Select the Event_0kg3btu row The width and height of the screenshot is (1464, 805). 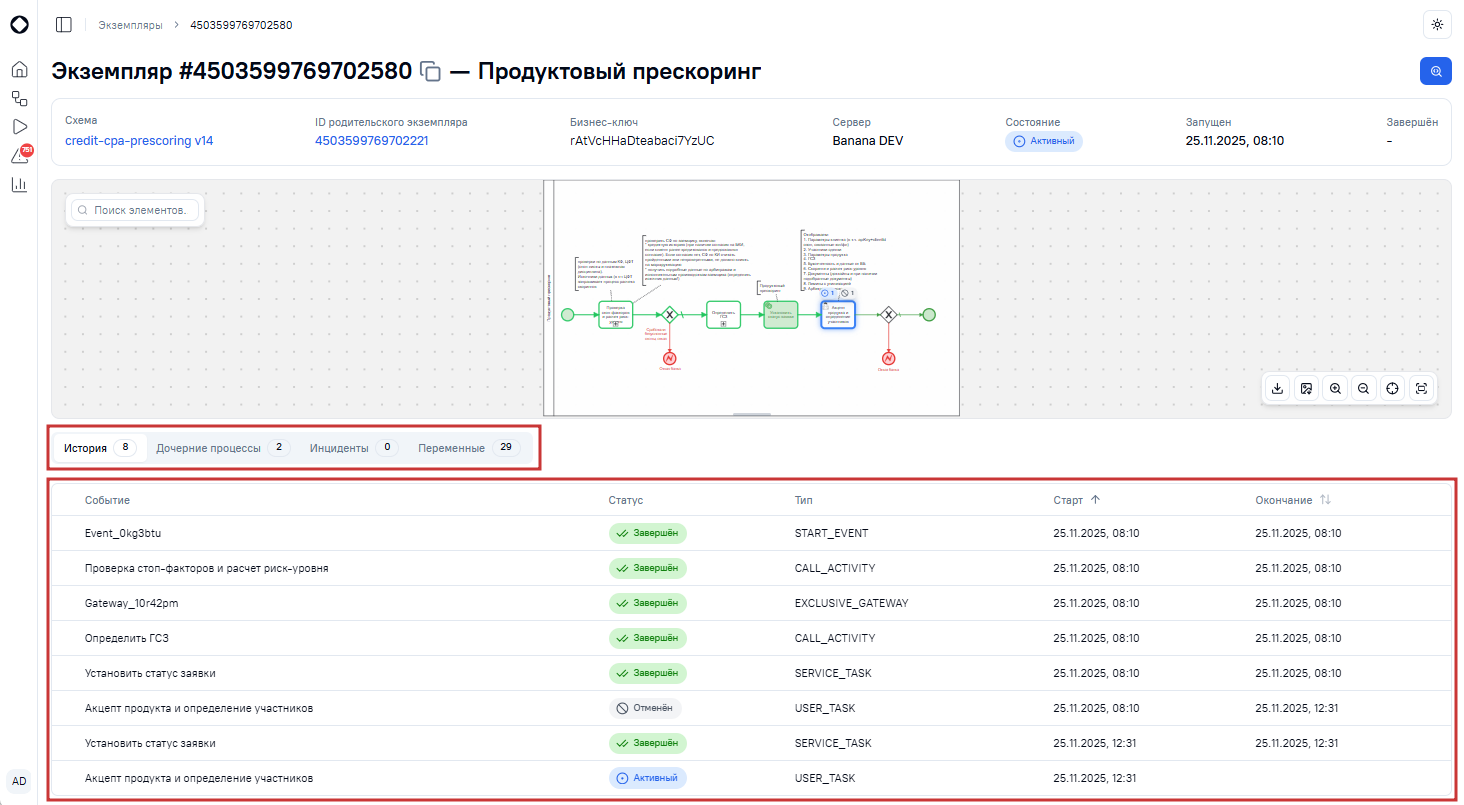(751, 533)
